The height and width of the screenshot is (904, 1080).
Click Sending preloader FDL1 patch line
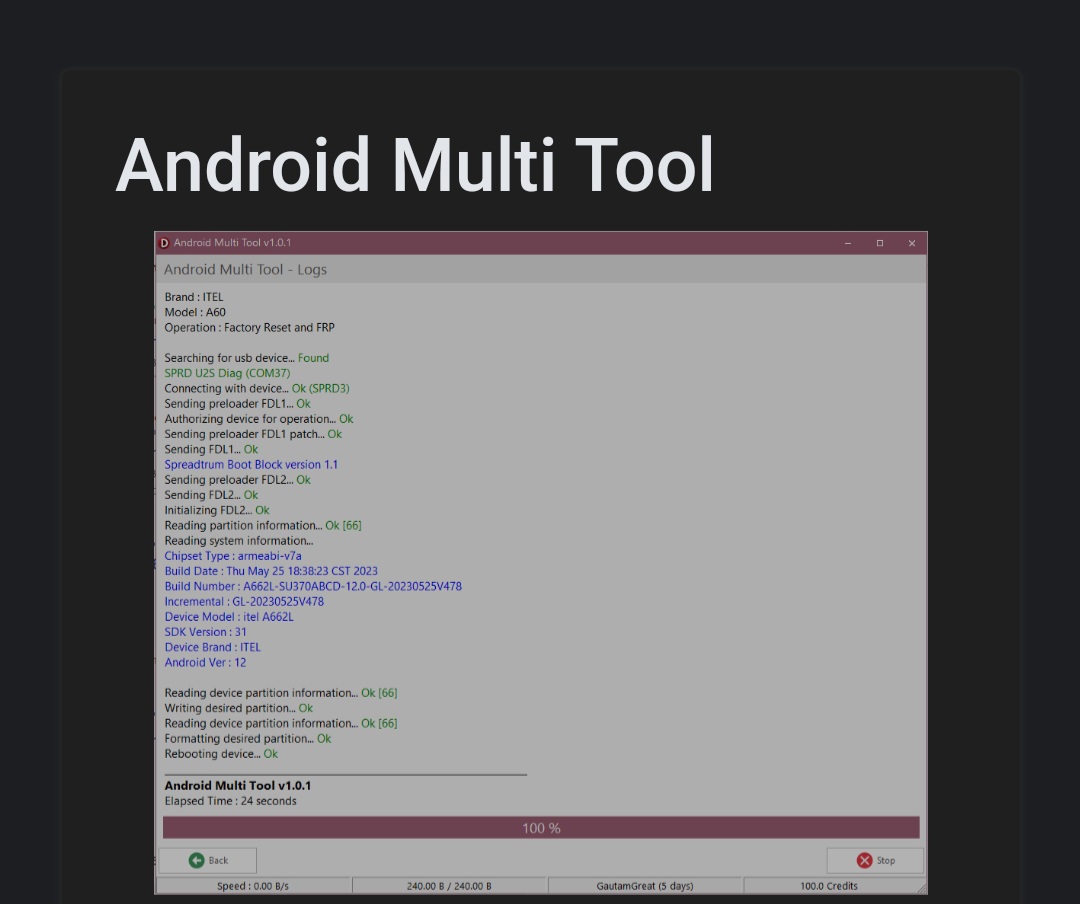click(253, 433)
